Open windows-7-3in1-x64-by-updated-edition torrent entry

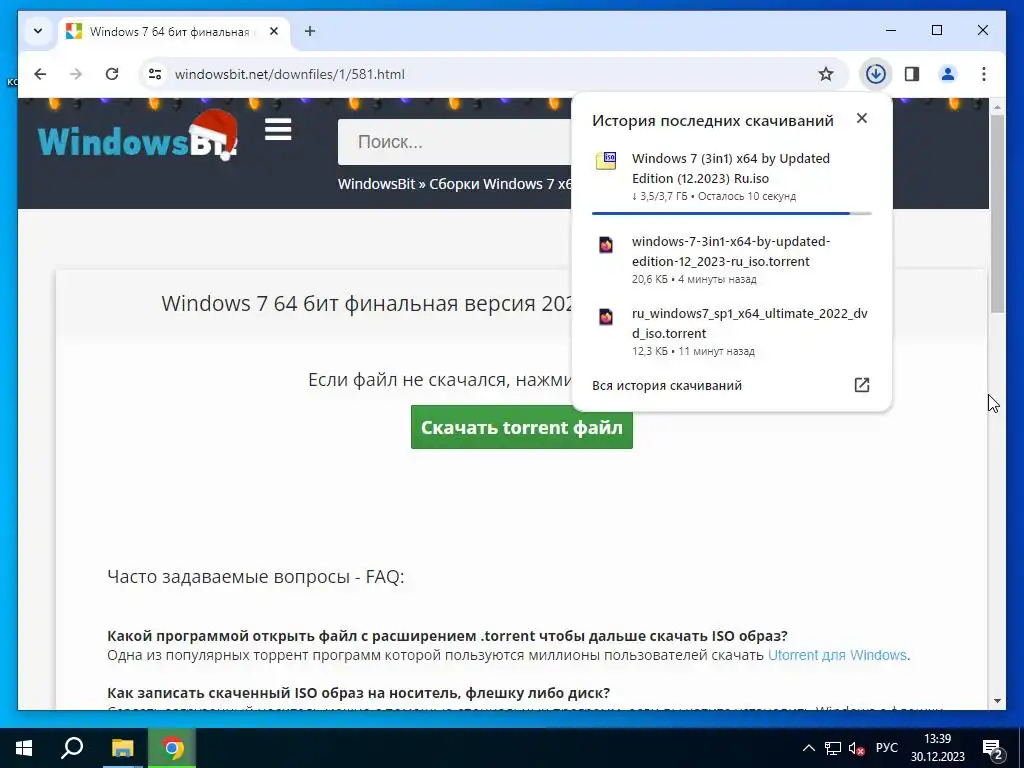click(x=731, y=259)
